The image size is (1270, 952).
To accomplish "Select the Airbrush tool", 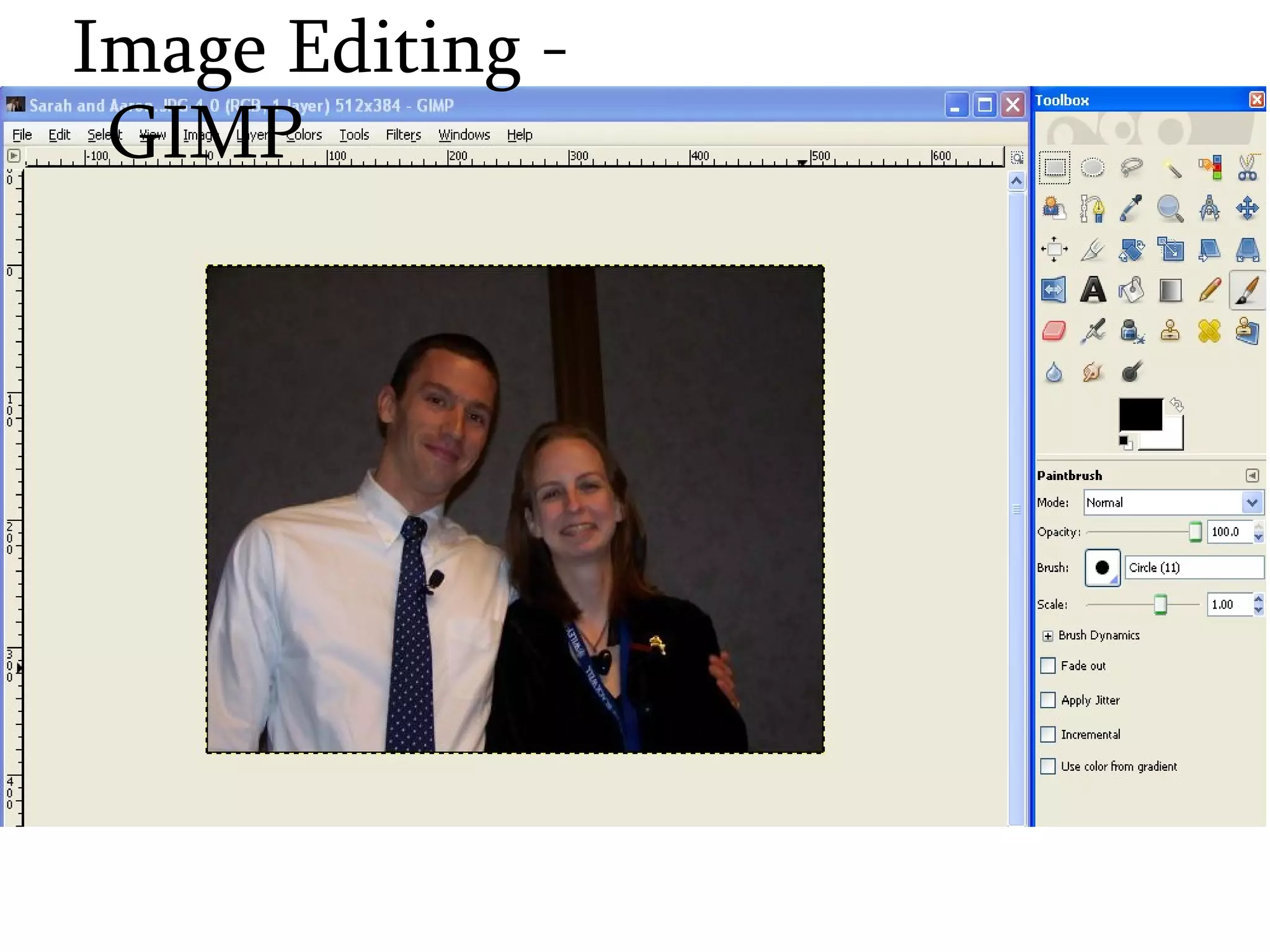I will [1093, 331].
